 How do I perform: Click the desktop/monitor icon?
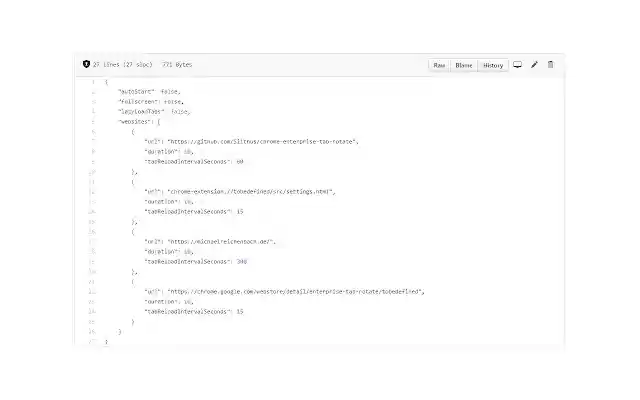[517, 64]
